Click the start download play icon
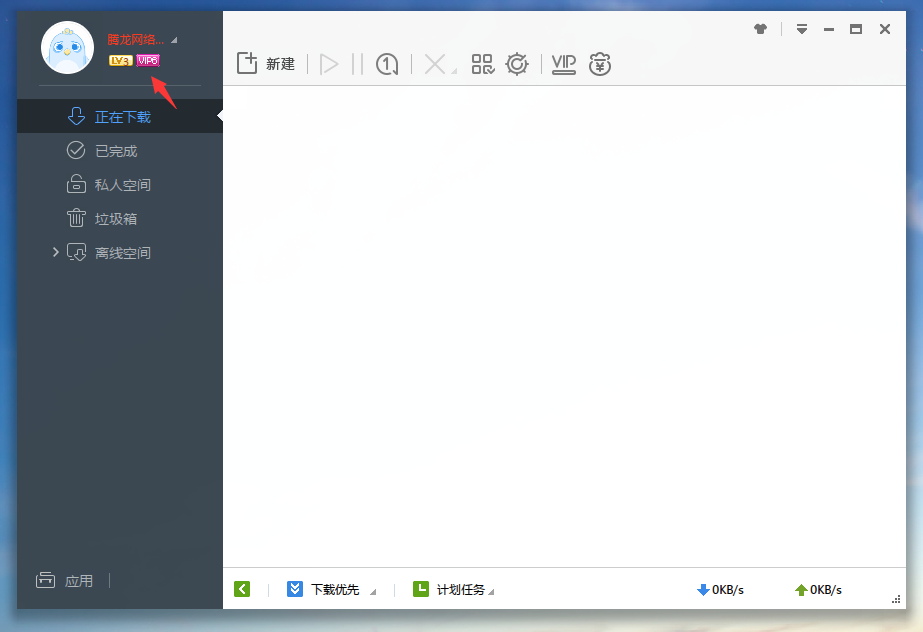Screen dimensions: 923x632 [329, 63]
